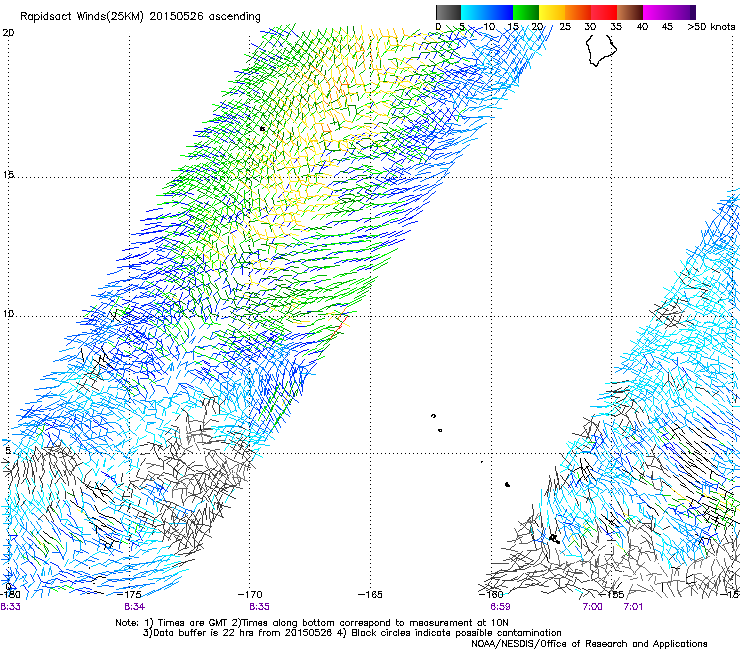The height and width of the screenshot is (650, 740).
Task: Click the longitude label '-160'
Action: coord(491,595)
